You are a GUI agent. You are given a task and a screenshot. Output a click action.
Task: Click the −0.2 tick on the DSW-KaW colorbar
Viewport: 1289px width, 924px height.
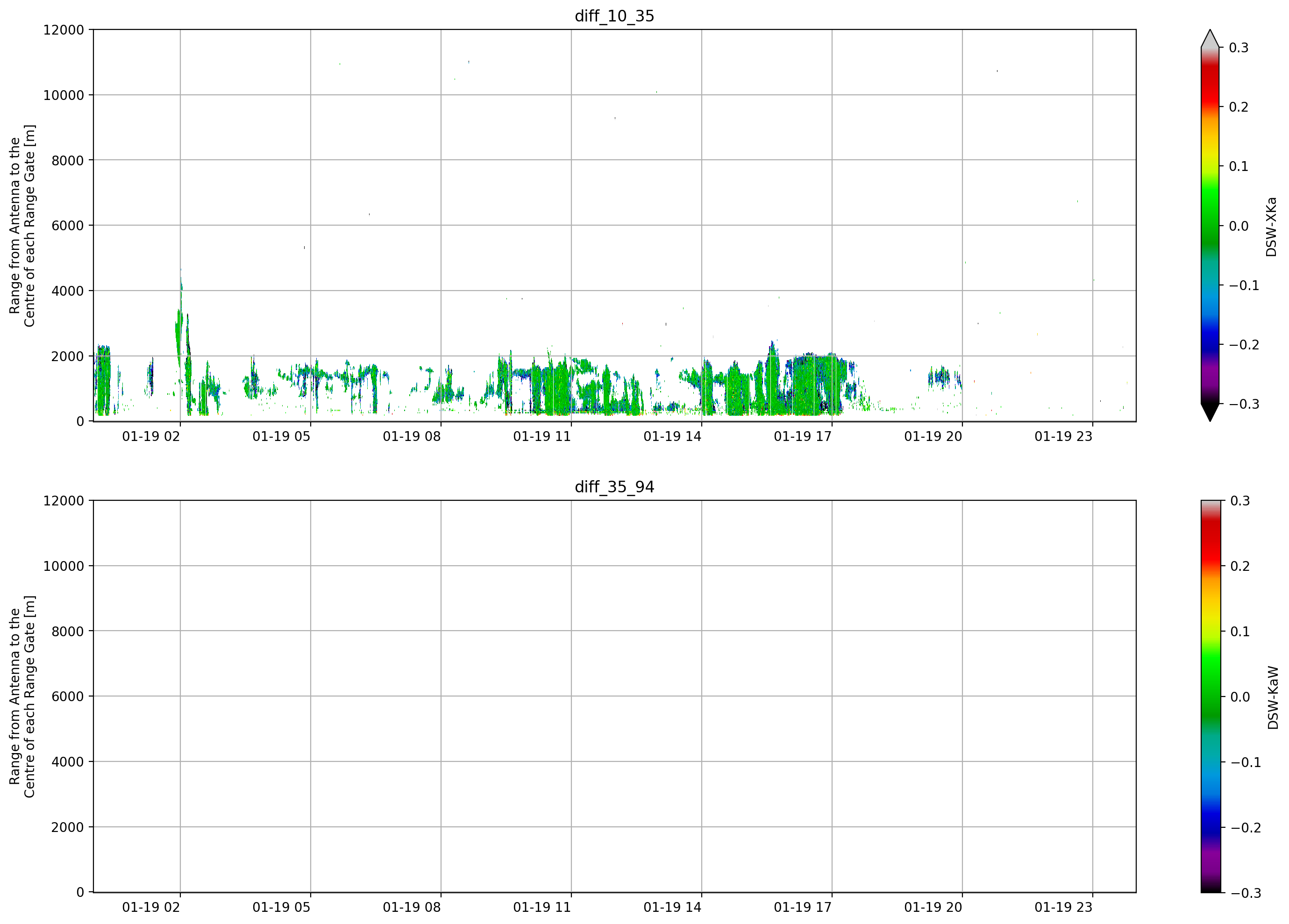tap(1245, 827)
